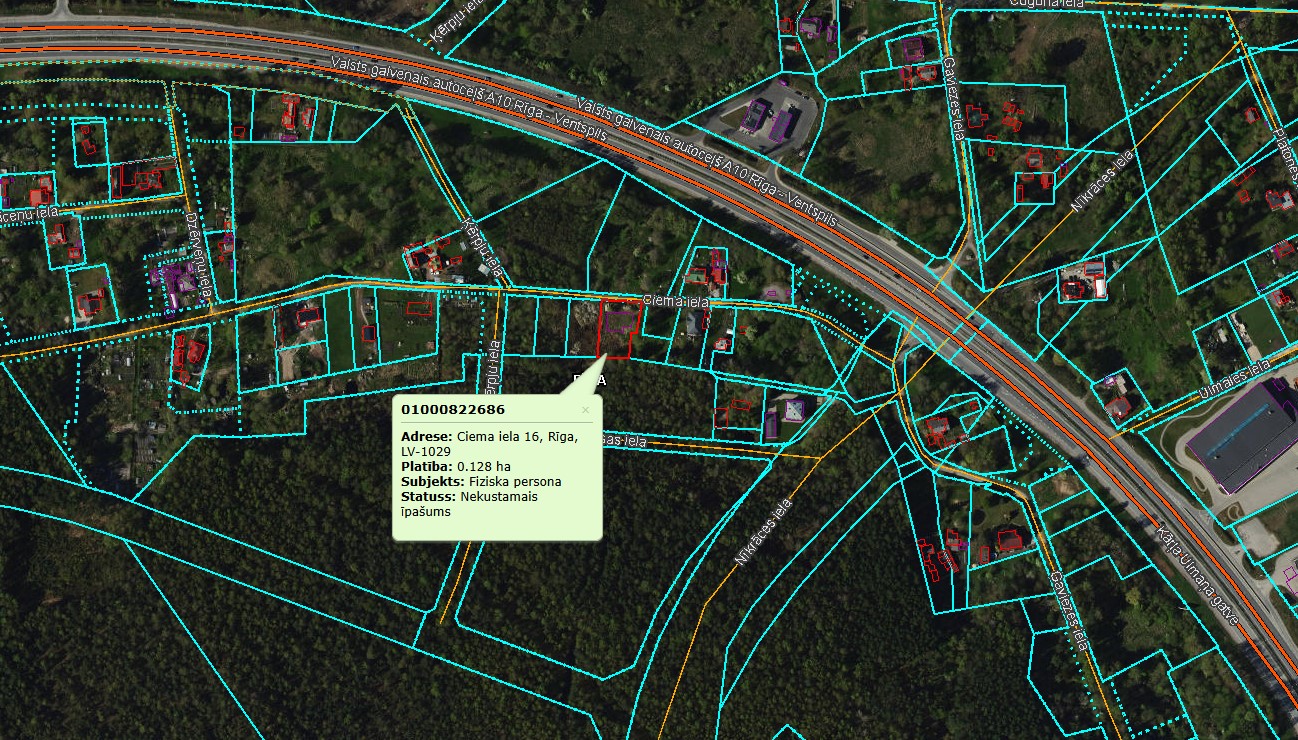Close the parcel info popup

click(585, 409)
